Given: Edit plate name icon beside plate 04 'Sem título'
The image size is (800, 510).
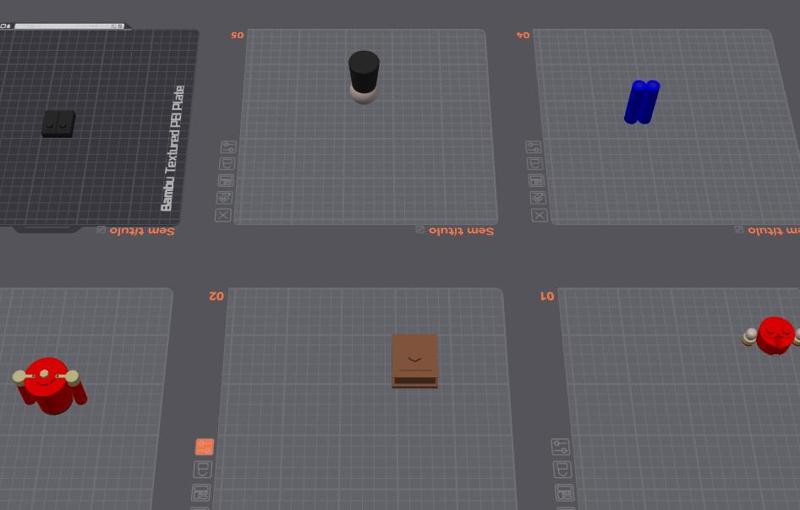Looking at the screenshot, I should 739,230.
